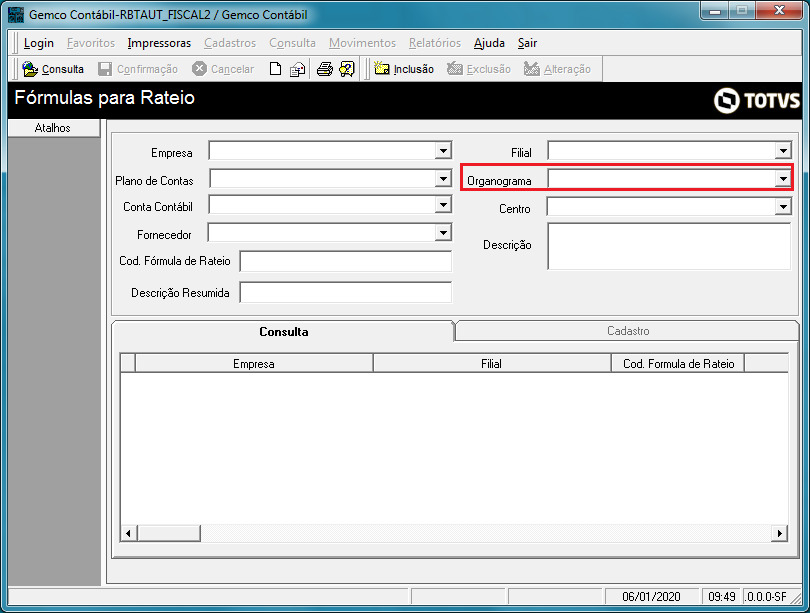Image resolution: width=810 pixels, height=613 pixels.
Task: Open the Login menu
Action: point(39,43)
